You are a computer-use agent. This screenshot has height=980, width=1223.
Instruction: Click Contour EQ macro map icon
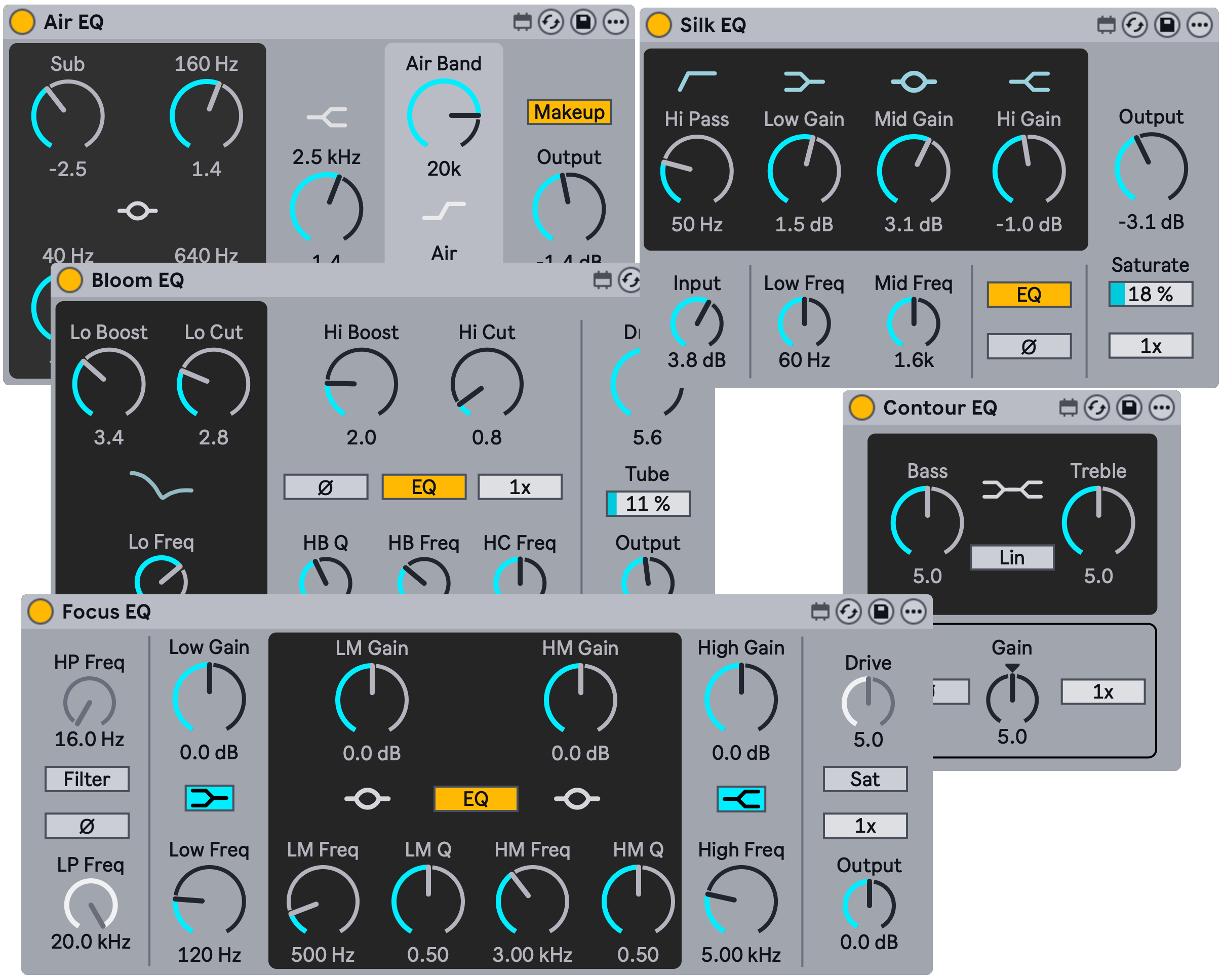[1068, 408]
